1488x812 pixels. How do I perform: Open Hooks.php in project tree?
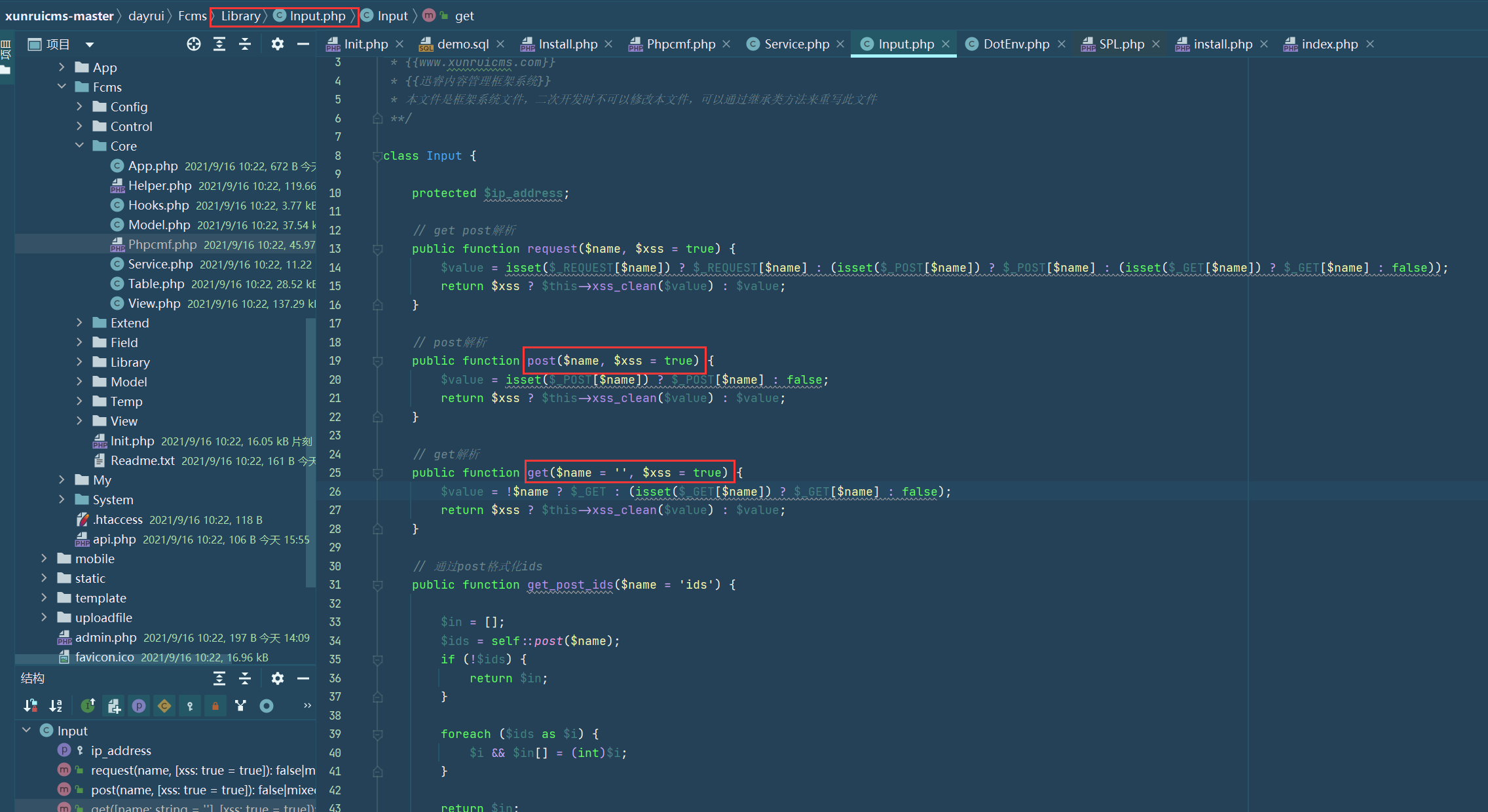(158, 205)
